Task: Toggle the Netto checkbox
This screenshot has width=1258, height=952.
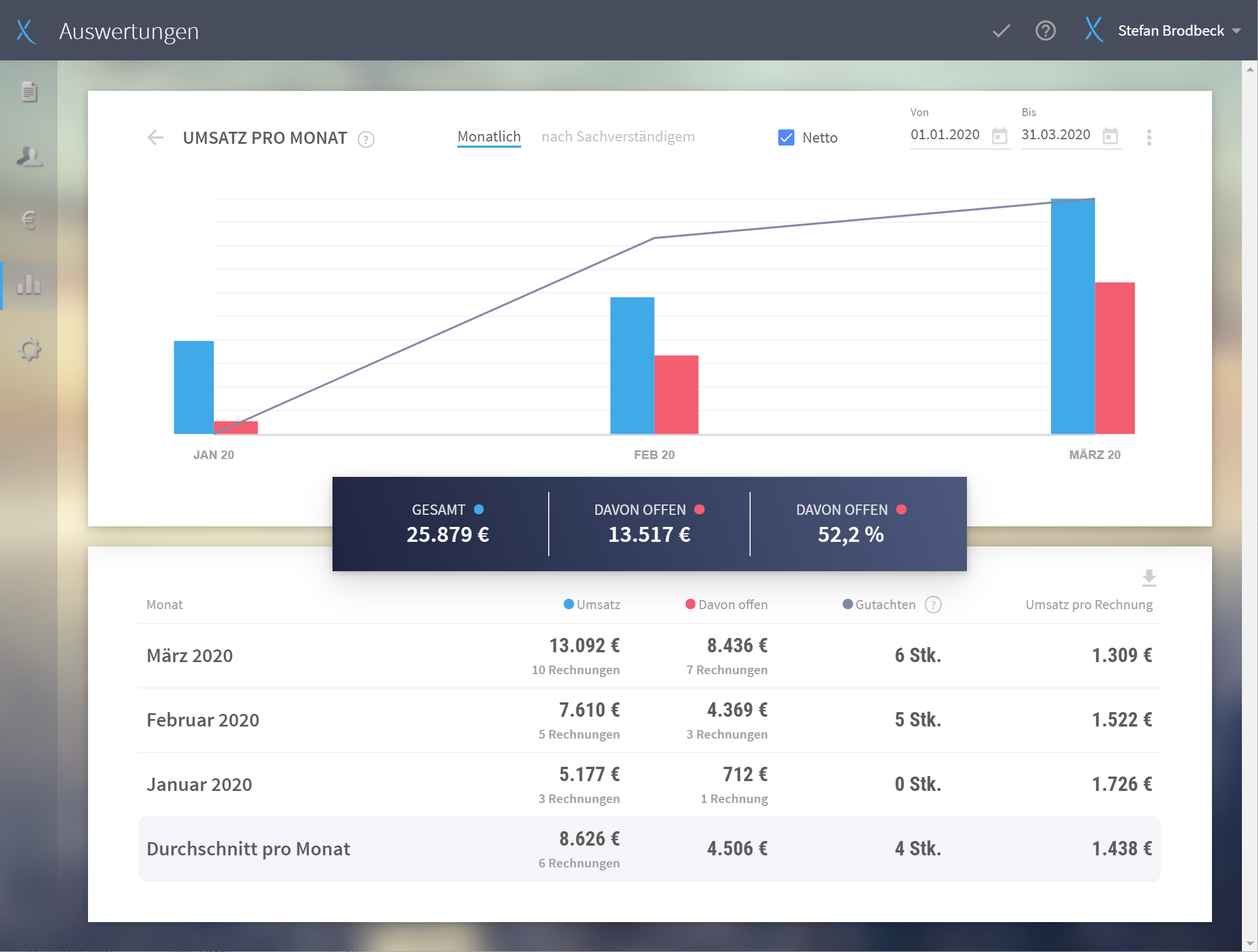Action: tap(786, 137)
